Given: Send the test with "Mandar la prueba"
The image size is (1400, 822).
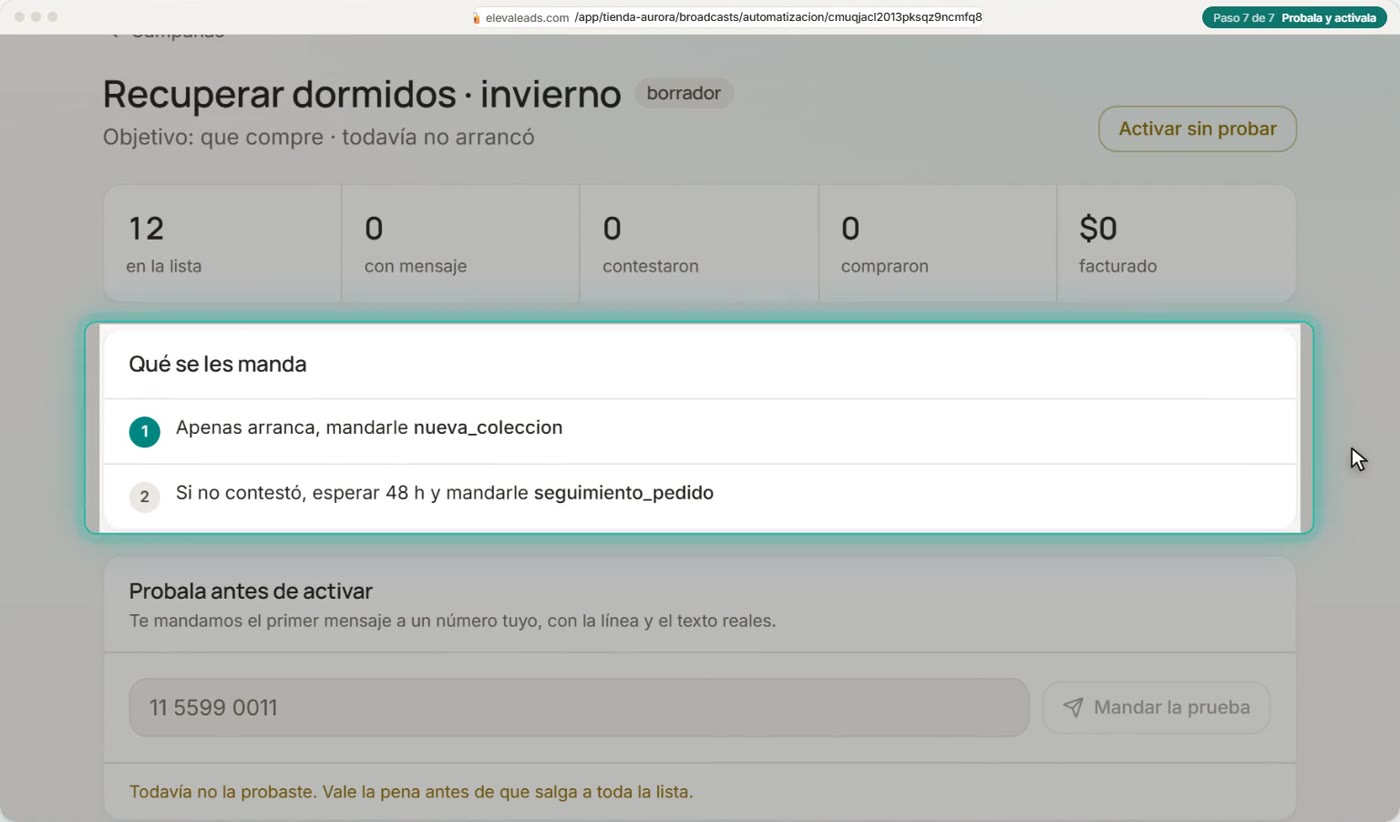Looking at the screenshot, I should pos(1156,708).
